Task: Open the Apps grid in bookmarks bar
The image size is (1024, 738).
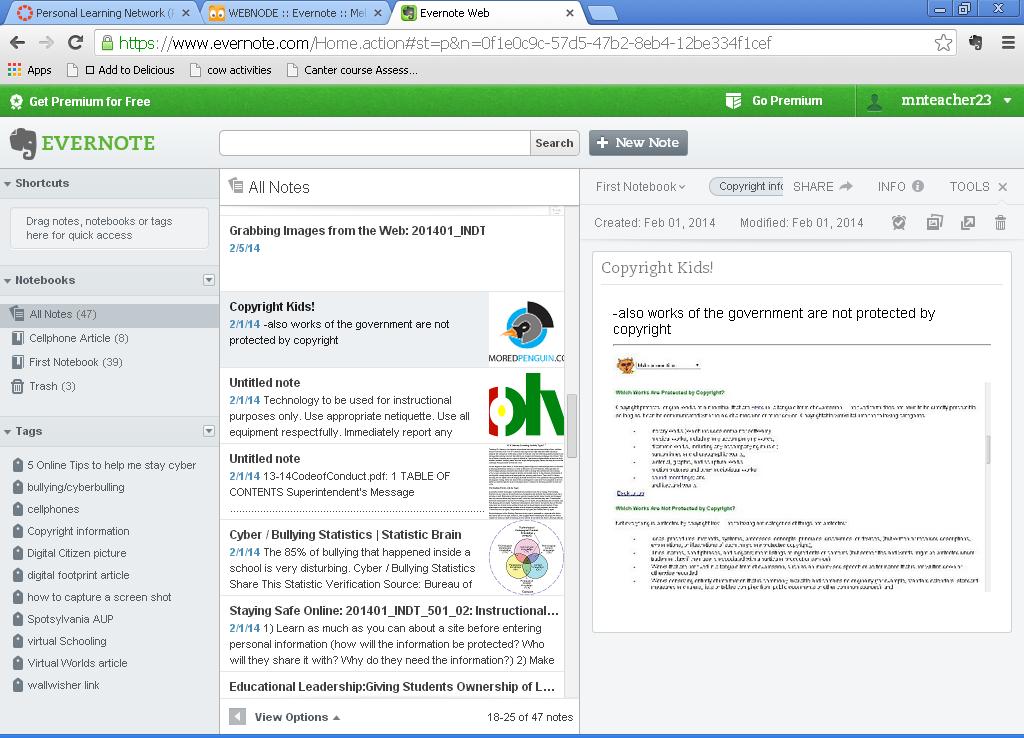Action: pyautogui.click(x=14, y=70)
